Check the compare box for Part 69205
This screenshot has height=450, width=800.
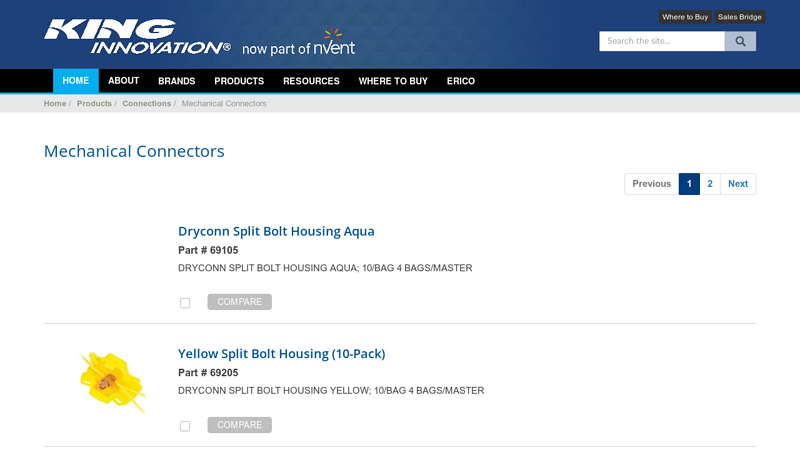[x=185, y=426]
